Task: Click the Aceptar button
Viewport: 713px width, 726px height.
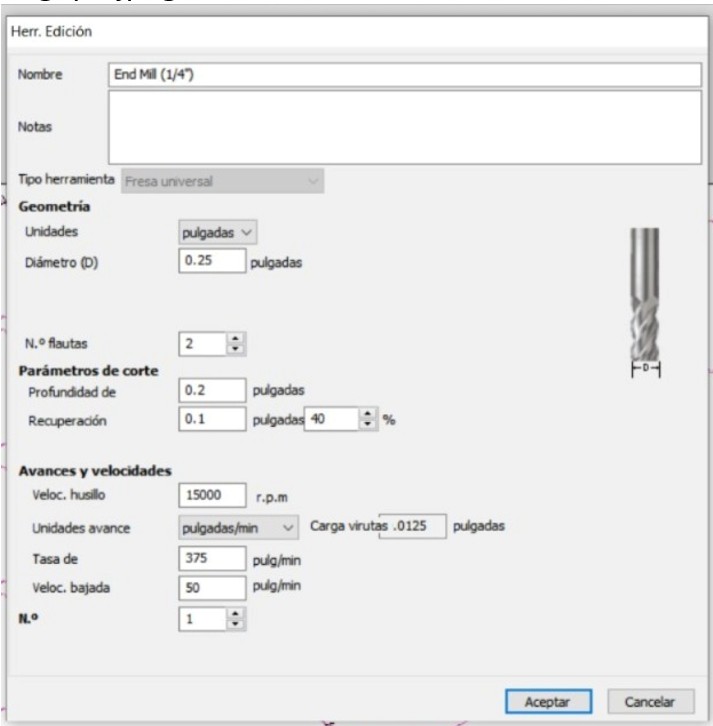Action: coord(548,701)
